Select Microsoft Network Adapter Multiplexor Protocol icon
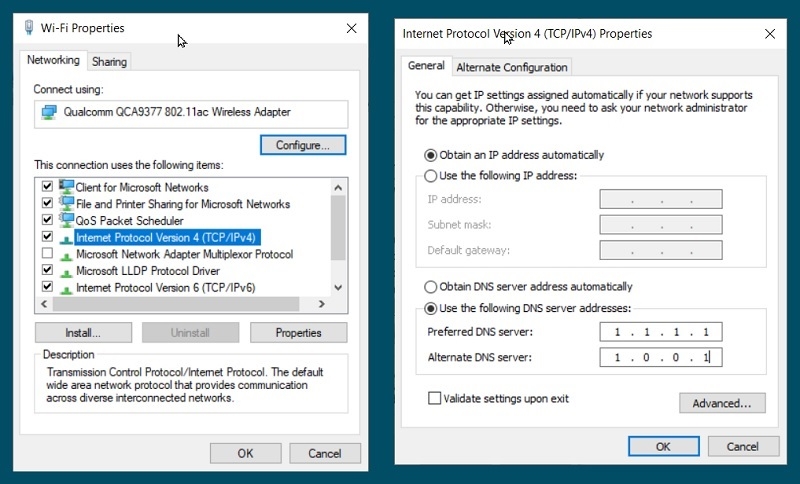Image resolution: width=800 pixels, height=484 pixels. (67, 254)
